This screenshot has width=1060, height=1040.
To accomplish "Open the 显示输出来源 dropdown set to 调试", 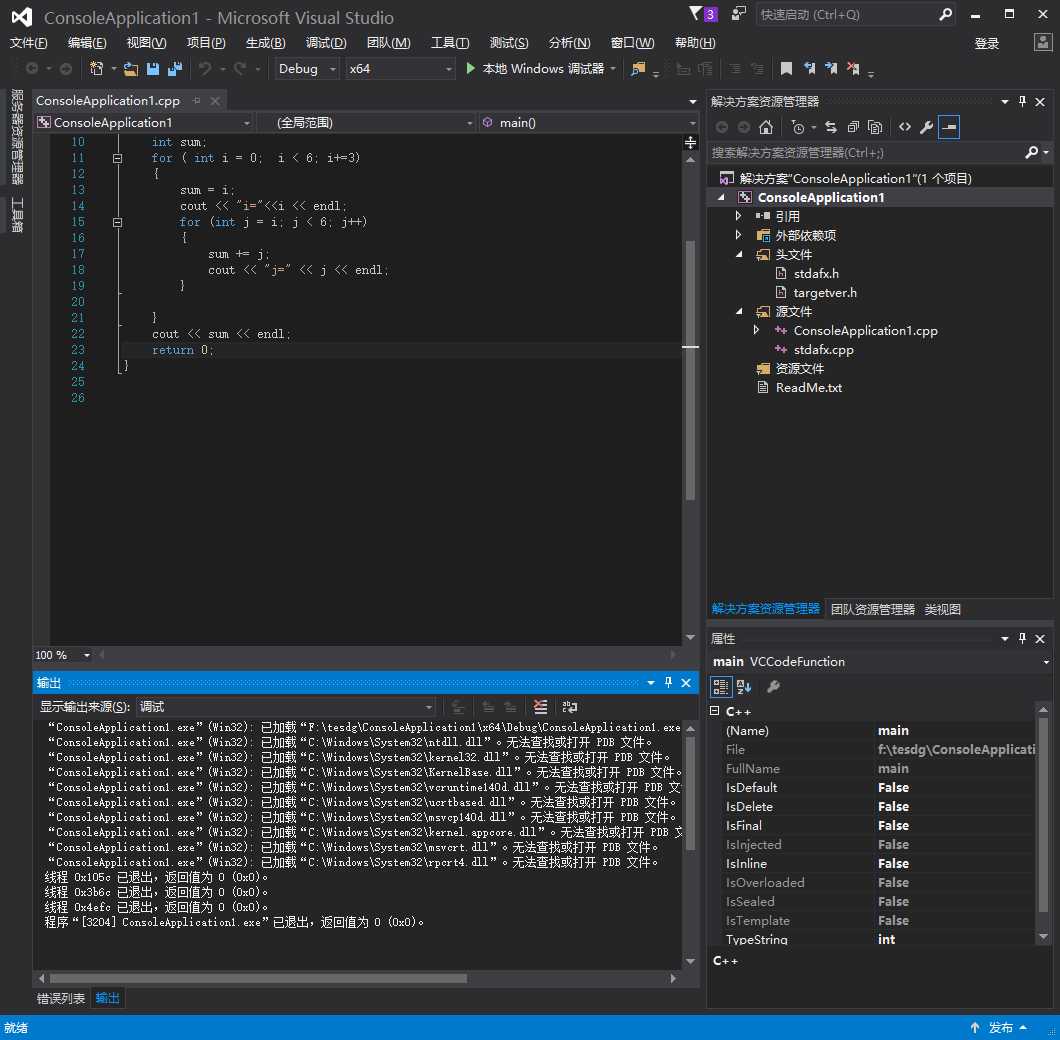I will (285, 707).
